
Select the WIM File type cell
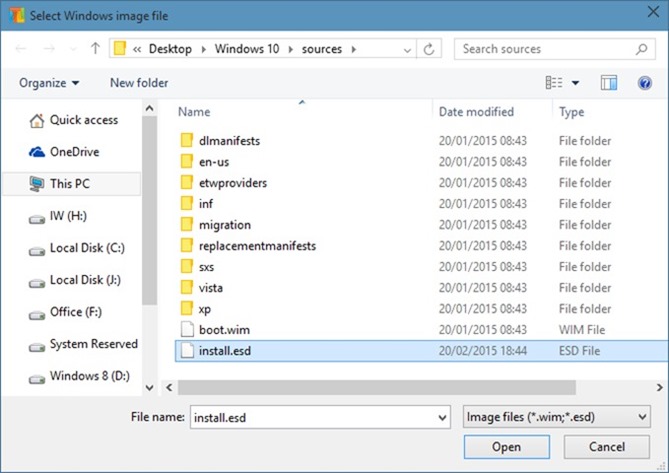[582, 330]
